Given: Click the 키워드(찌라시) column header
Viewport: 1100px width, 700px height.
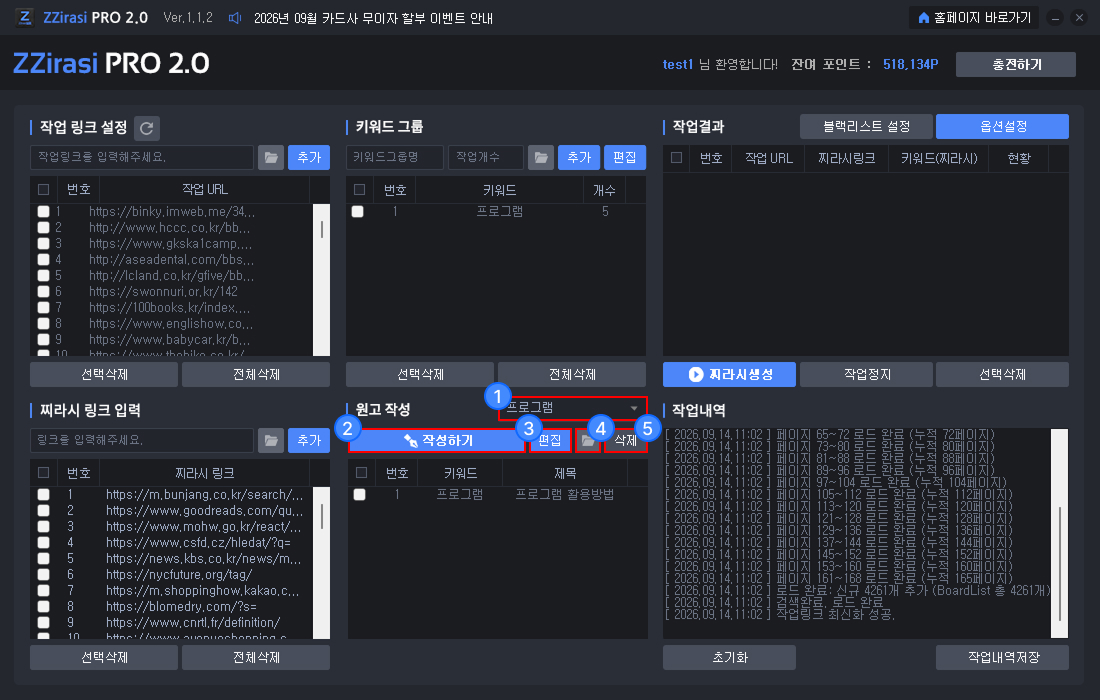Looking at the screenshot, I should (939, 159).
